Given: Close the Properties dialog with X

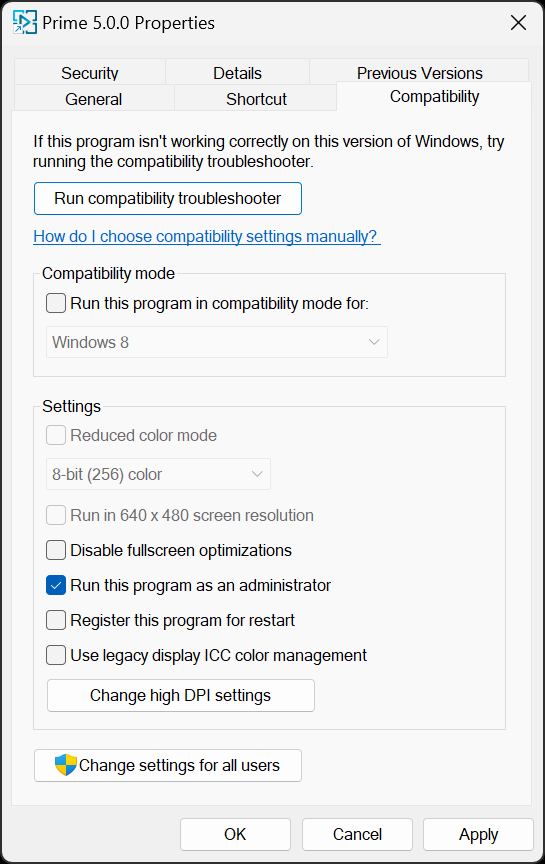Looking at the screenshot, I should coord(518,23).
